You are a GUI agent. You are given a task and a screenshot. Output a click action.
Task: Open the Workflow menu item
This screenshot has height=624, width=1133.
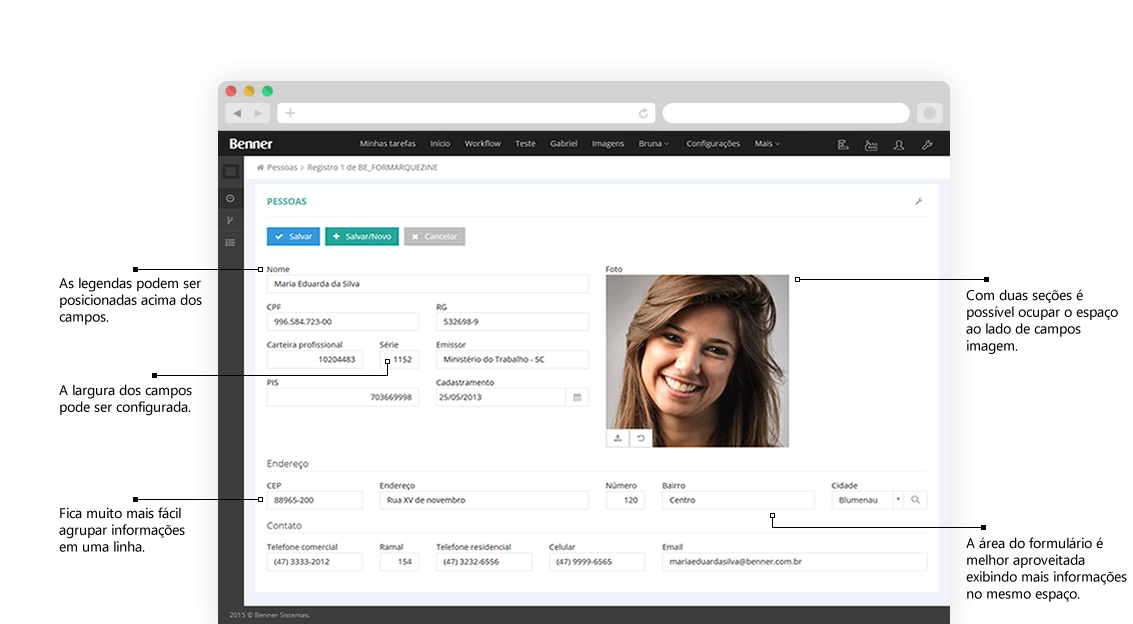[482, 144]
